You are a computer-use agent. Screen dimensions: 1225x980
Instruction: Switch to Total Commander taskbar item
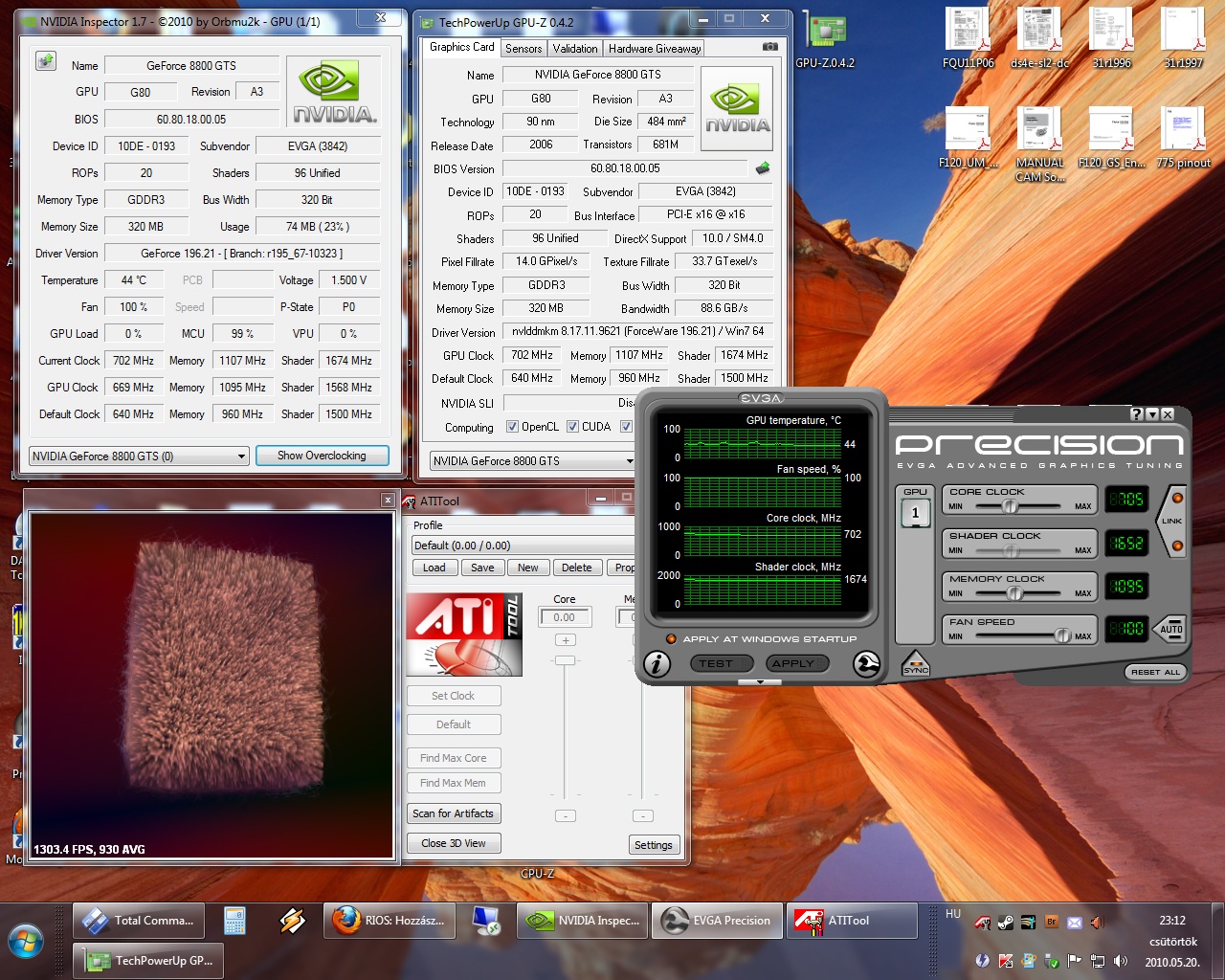(140, 921)
